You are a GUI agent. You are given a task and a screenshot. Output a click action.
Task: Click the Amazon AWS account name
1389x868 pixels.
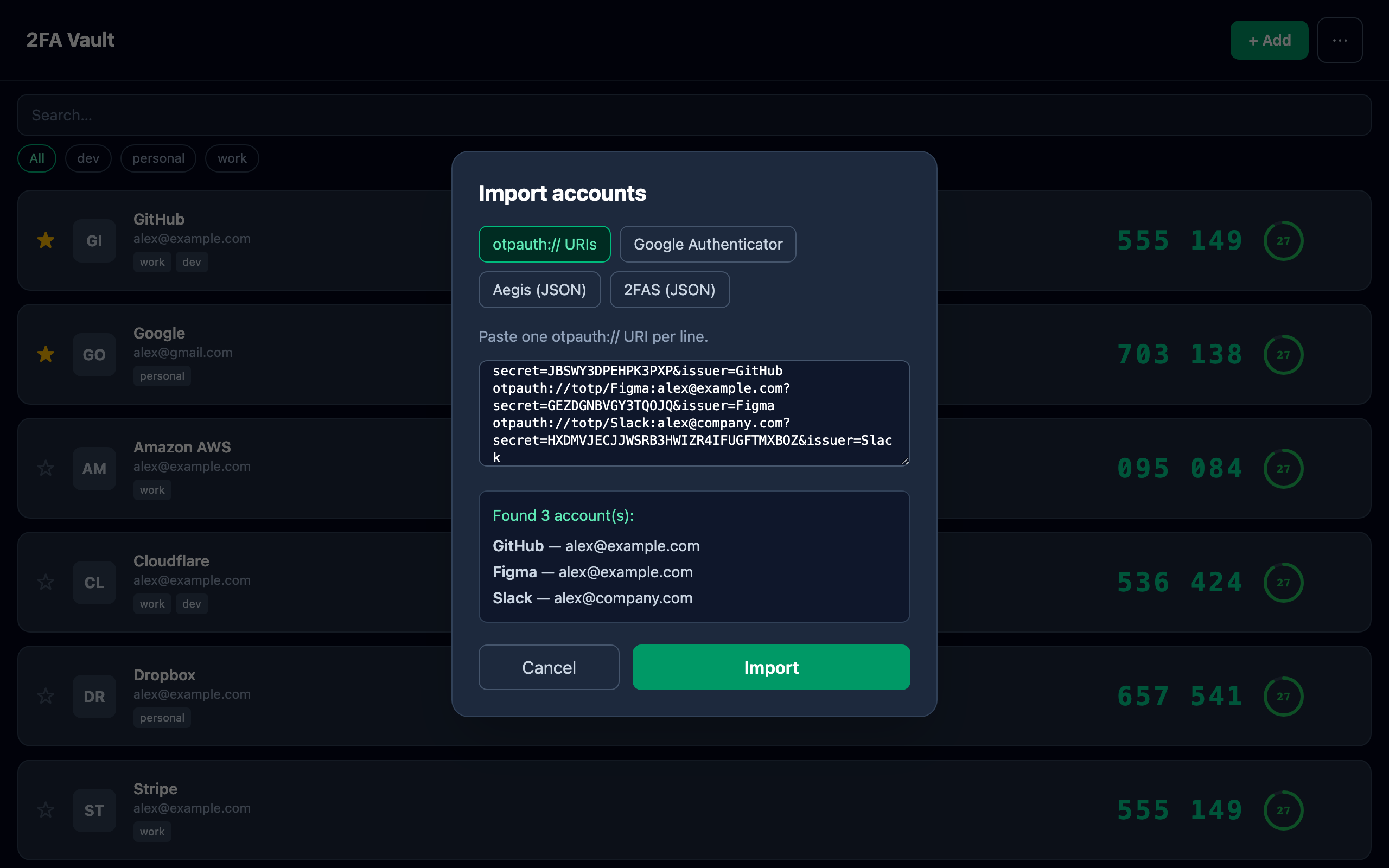click(182, 446)
